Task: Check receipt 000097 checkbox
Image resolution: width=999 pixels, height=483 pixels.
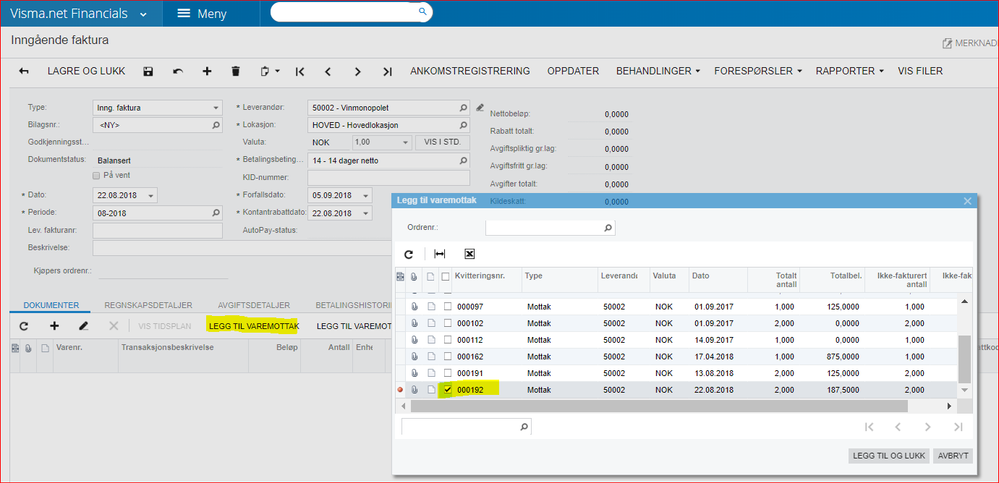Action: coord(447,306)
